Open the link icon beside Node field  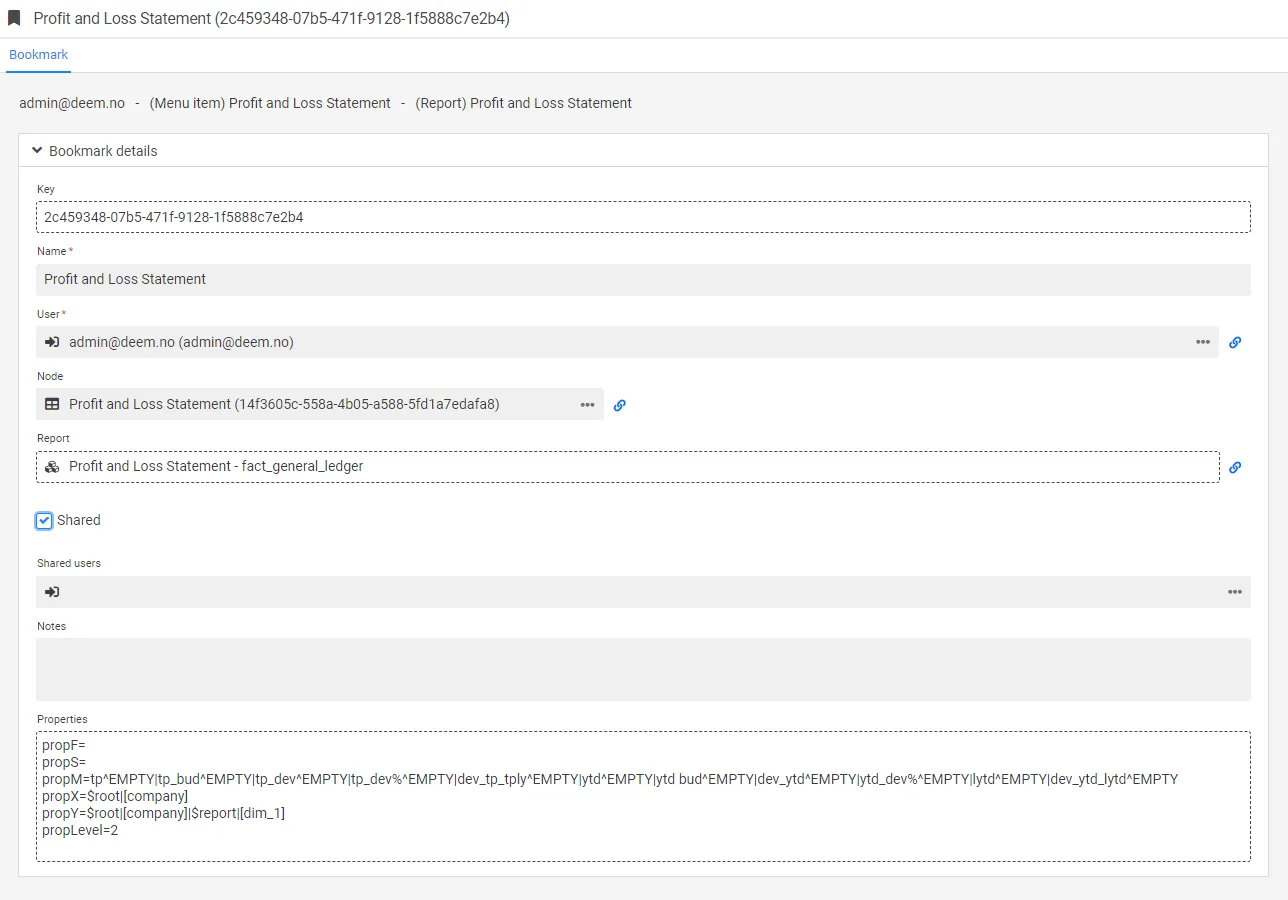(619, 405)
